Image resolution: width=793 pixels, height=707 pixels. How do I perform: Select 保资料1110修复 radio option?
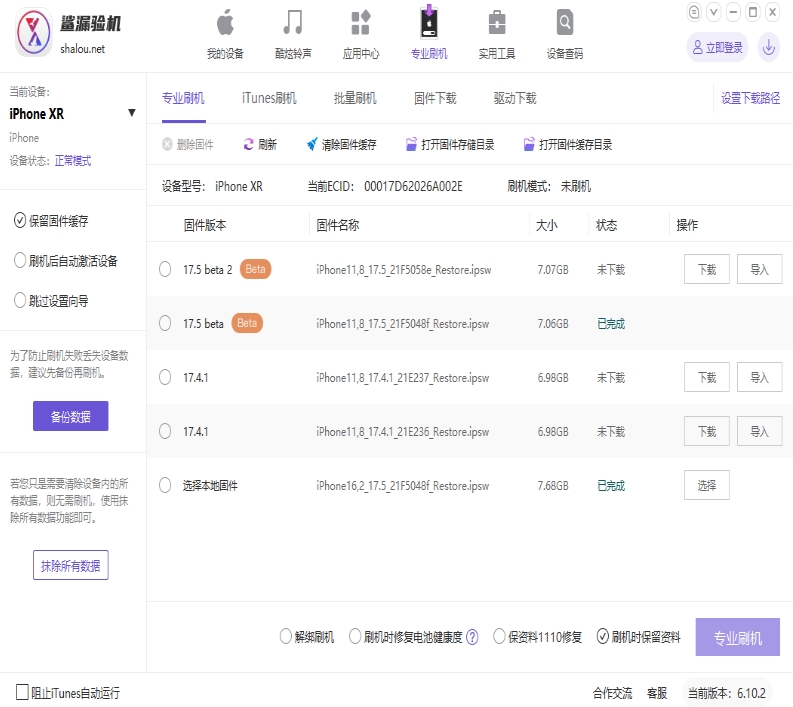coord(499,637)
